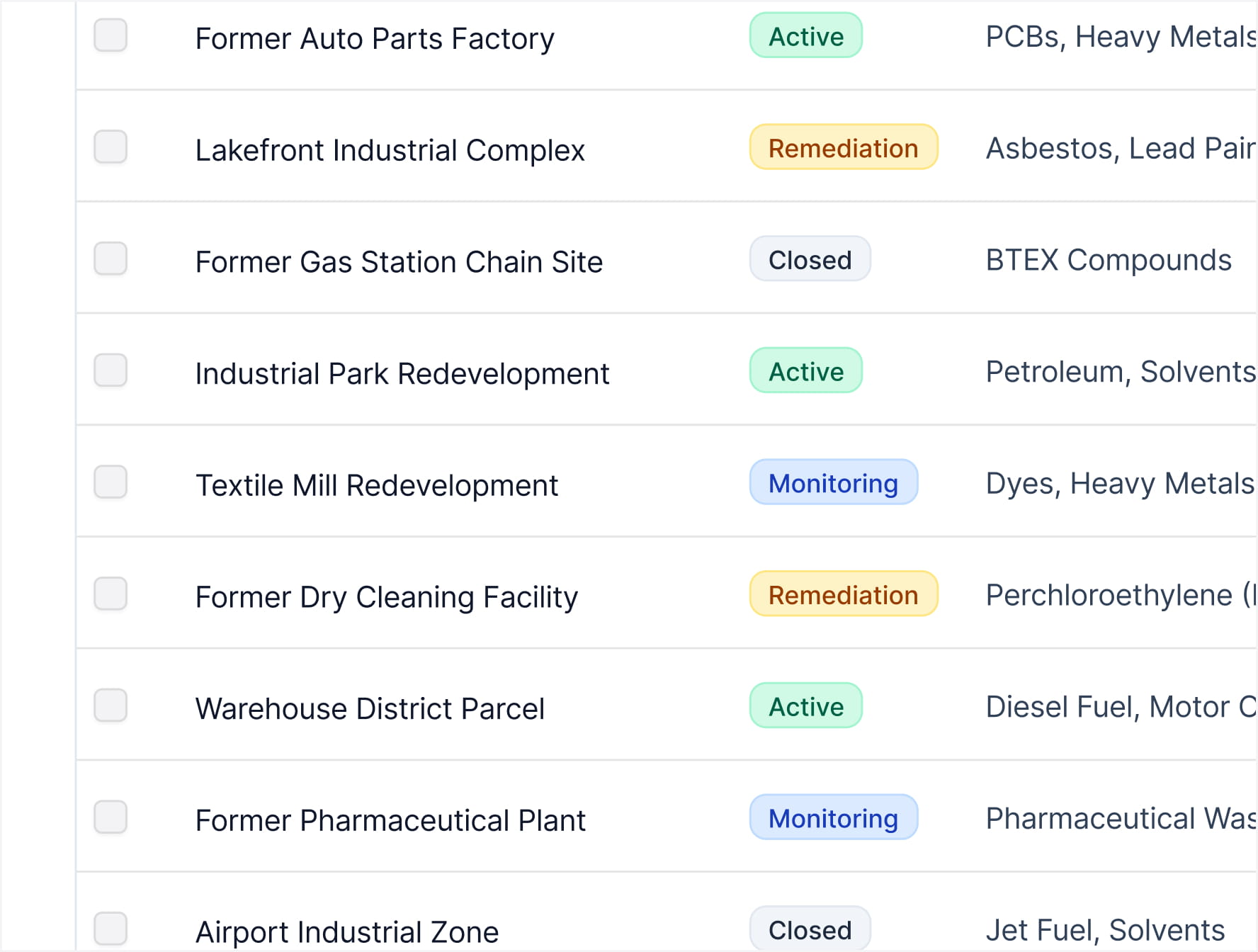Mark the Textile Mill Redevelopment checkbox
Viewport: 1258px width, 952px height.
click(x=110, y=482)
